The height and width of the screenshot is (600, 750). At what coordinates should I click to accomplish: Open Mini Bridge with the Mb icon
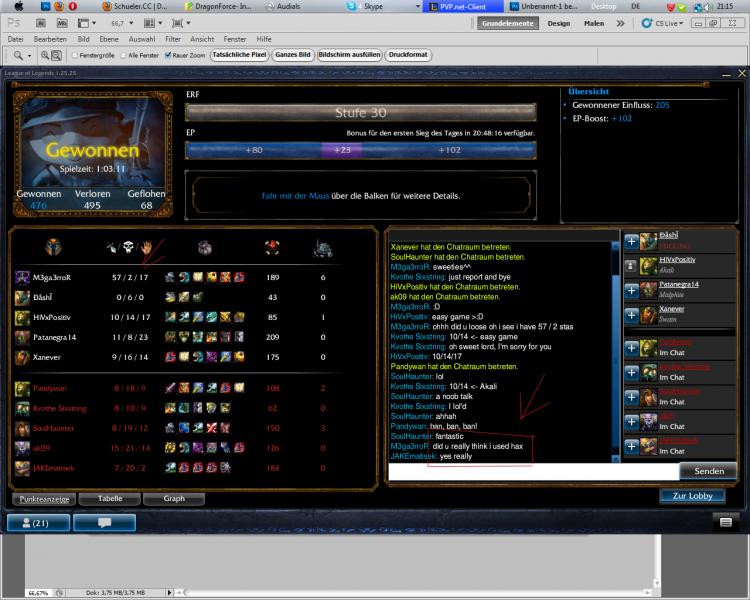pyautogui.click(x=62, y=23)
